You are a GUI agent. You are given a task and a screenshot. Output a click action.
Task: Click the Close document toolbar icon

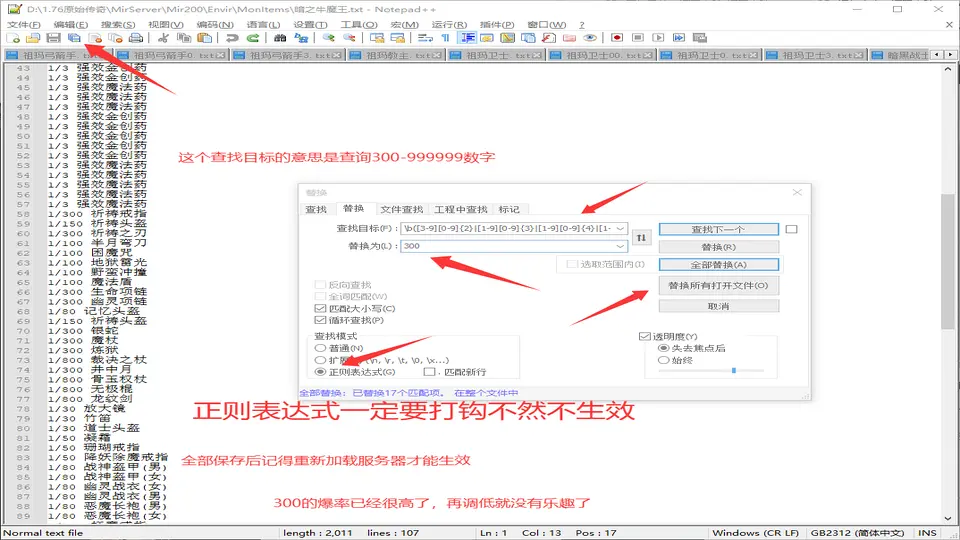(95, 38)
